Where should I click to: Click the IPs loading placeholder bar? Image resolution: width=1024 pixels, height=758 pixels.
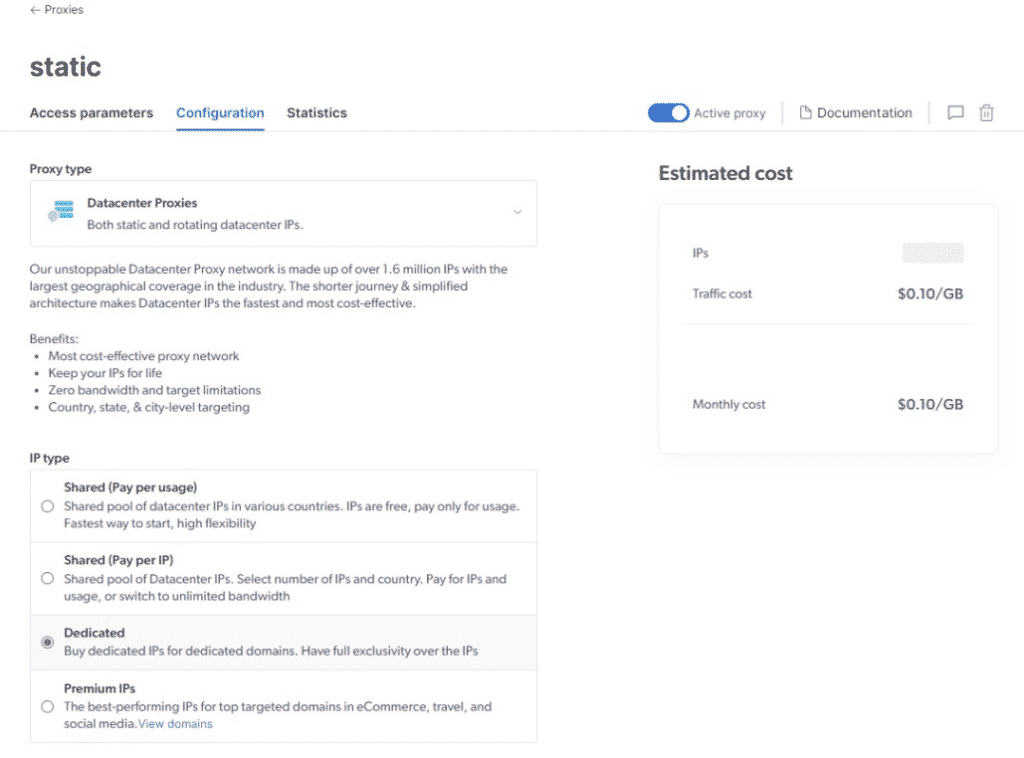click(932, 253)
